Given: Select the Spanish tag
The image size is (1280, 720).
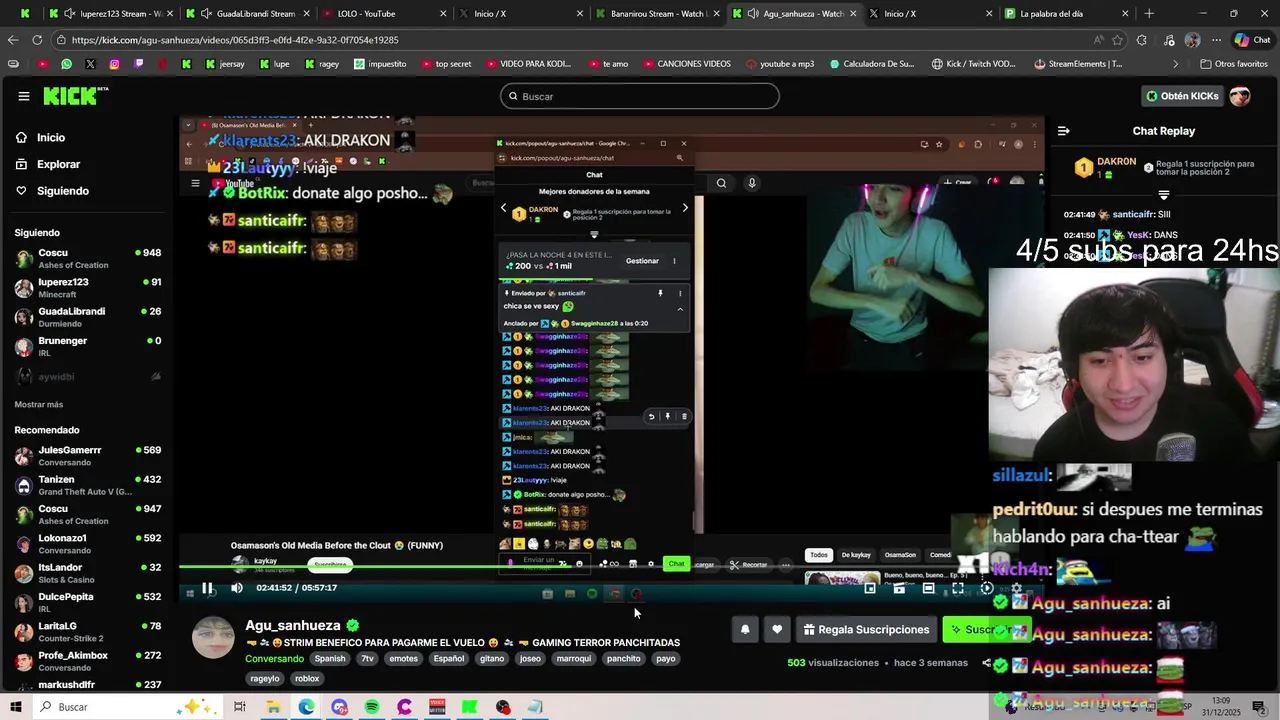Looking at the screenshot, I should [x=330, y=659].
